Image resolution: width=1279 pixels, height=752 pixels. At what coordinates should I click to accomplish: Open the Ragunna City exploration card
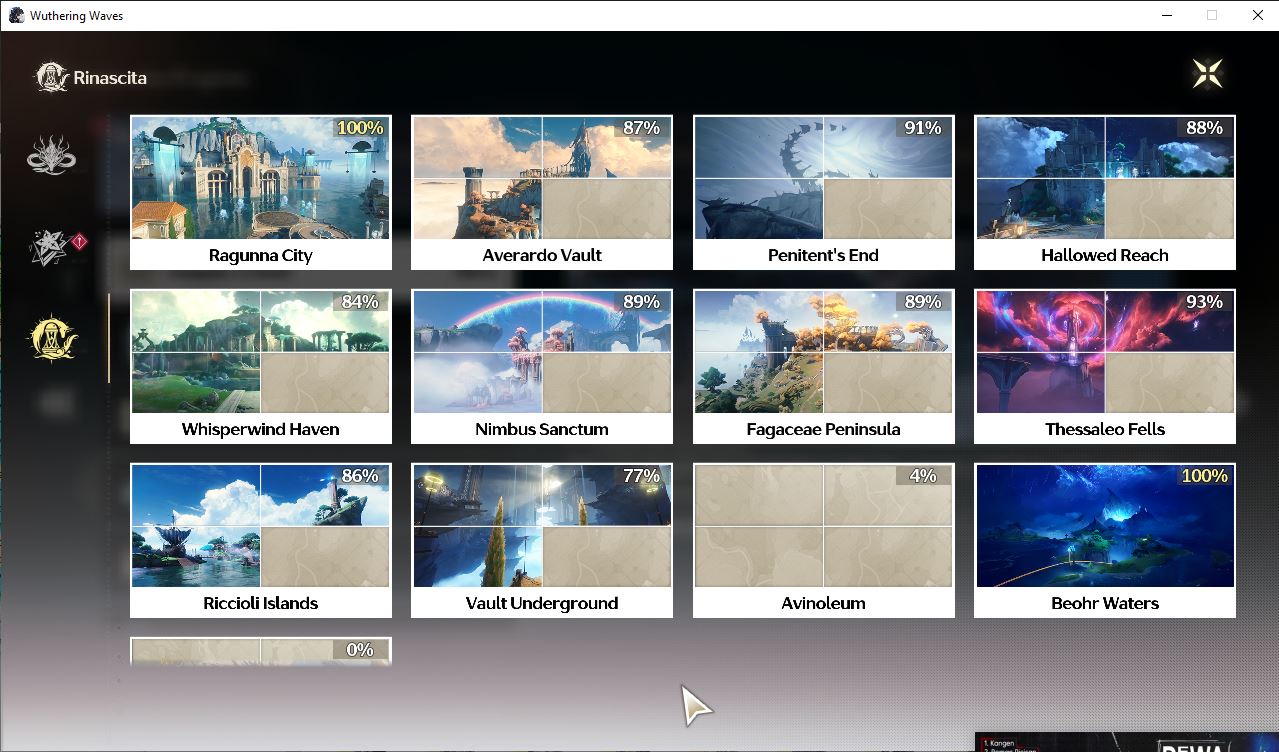coord(261,193)
